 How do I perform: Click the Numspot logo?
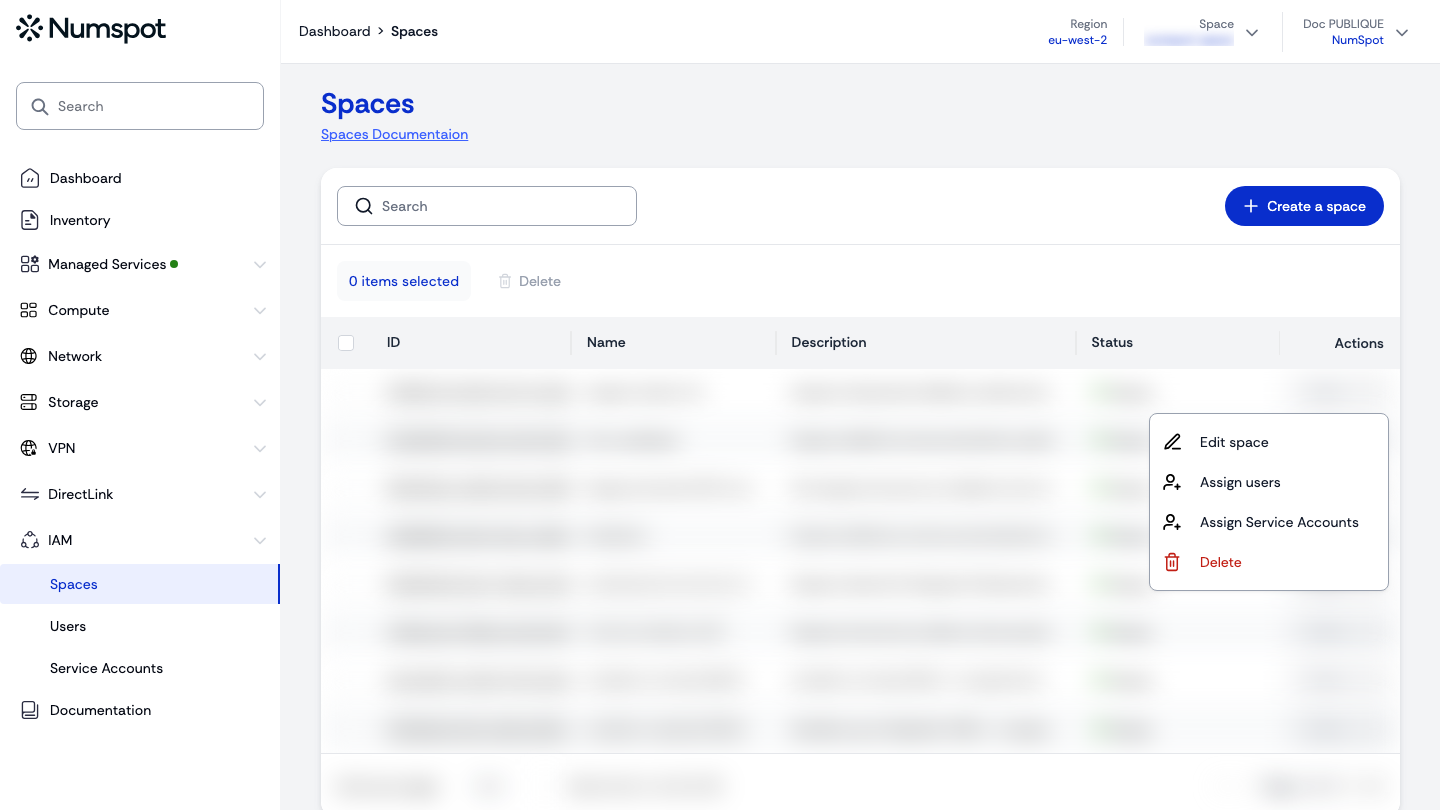click(x=91, y=29)
